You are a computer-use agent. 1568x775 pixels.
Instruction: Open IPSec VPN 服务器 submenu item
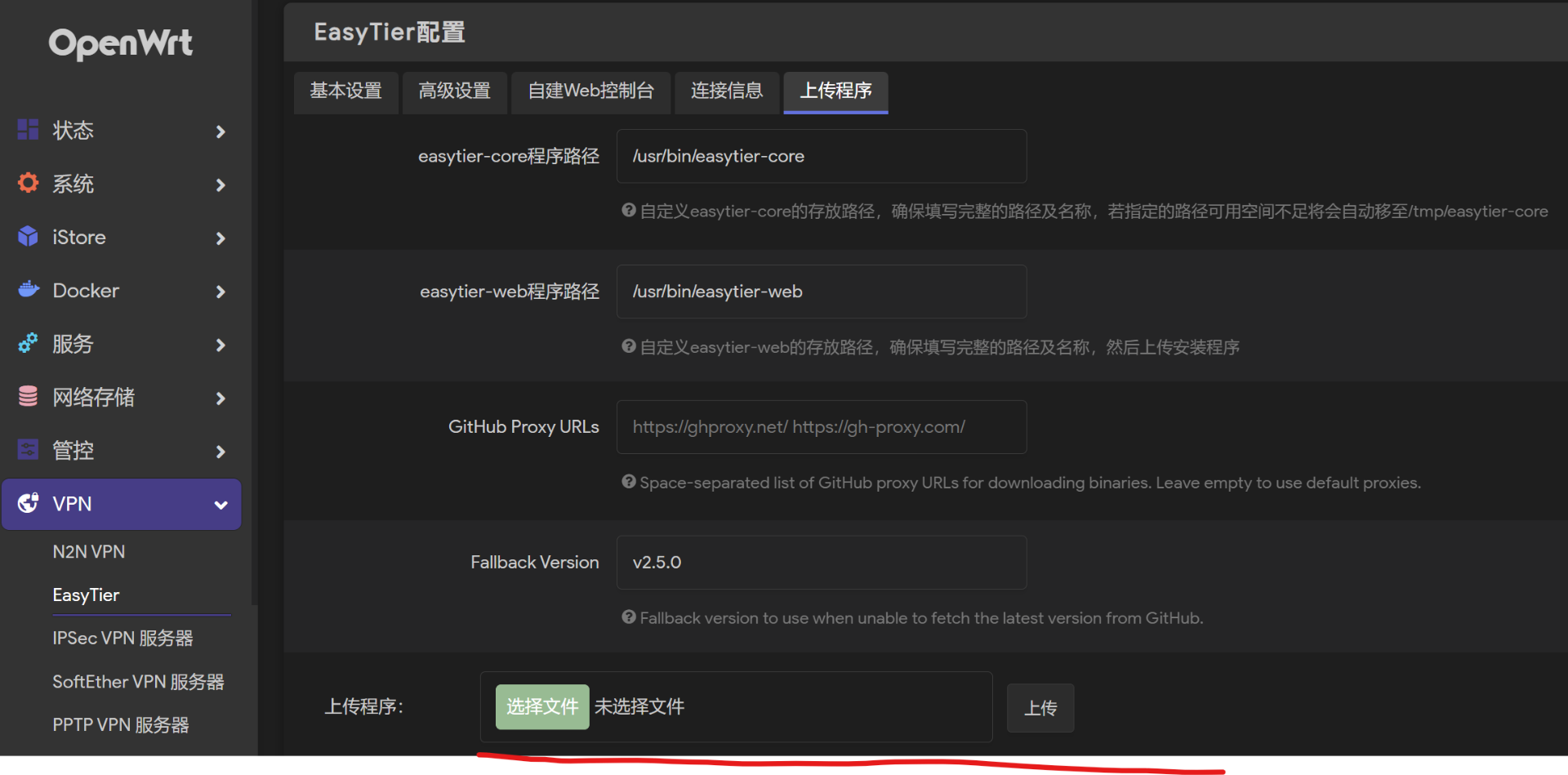point(122,639)
